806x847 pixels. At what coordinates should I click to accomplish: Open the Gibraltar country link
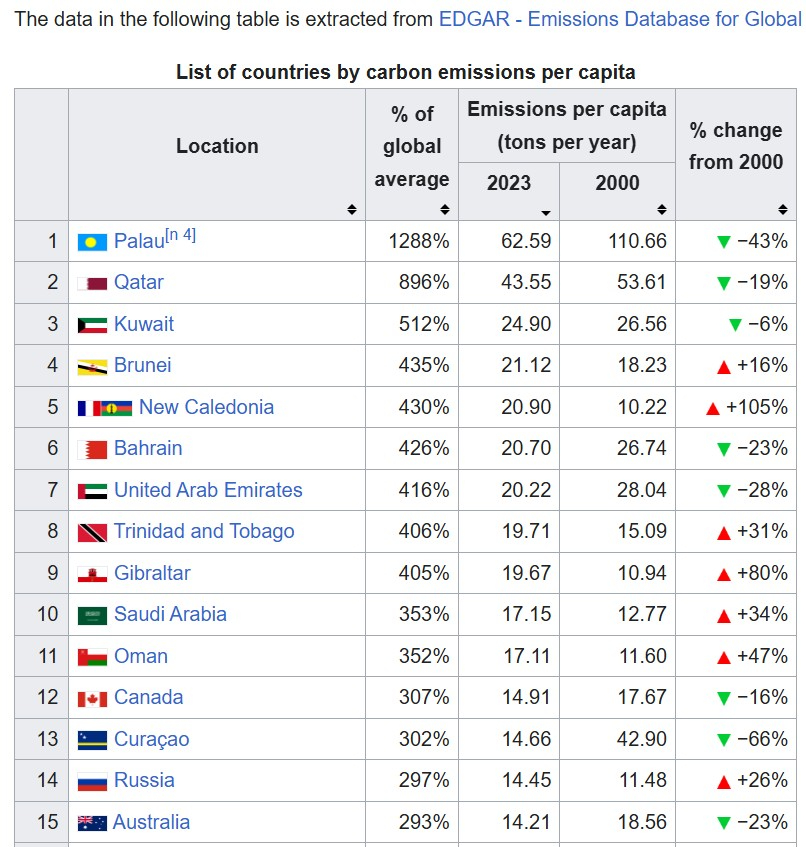tap(152, 573)
